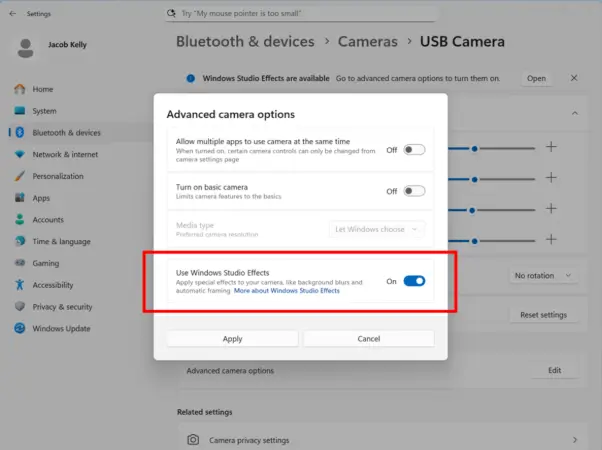The image size is (602, 450).
Task: Select the Network & internet icon
Action: coord(19,154)
